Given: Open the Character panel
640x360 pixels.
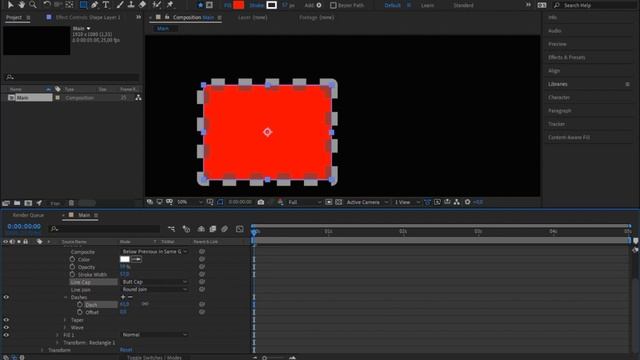Looking at the screenshot, I should coord(559,98).
